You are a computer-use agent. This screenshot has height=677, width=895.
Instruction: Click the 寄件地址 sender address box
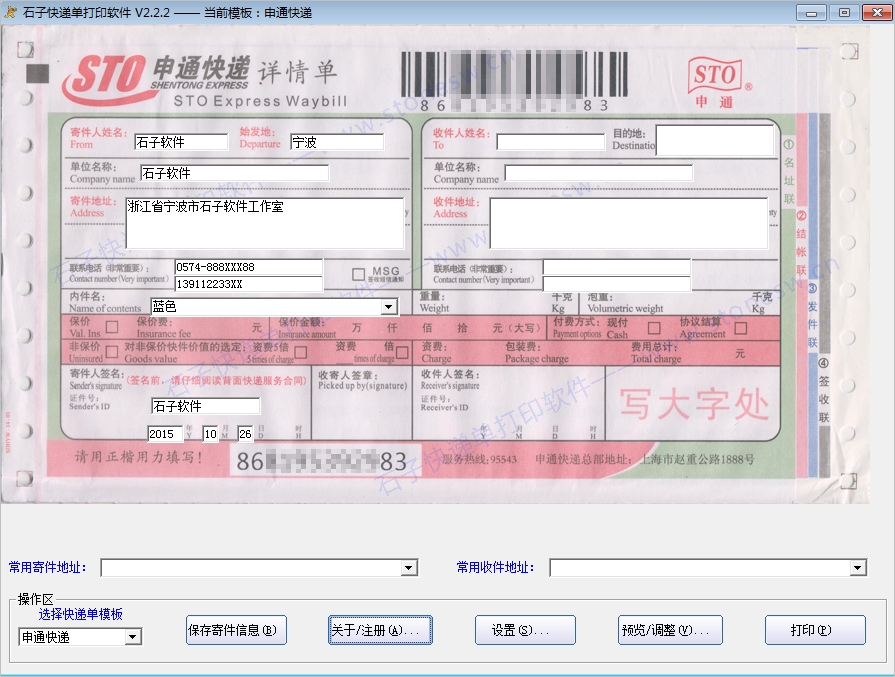click(265, 223)
